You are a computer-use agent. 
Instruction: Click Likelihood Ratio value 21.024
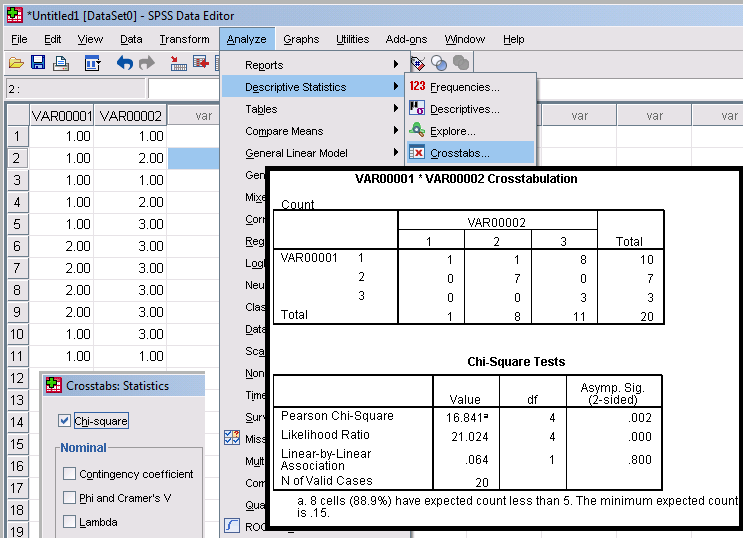470,437
